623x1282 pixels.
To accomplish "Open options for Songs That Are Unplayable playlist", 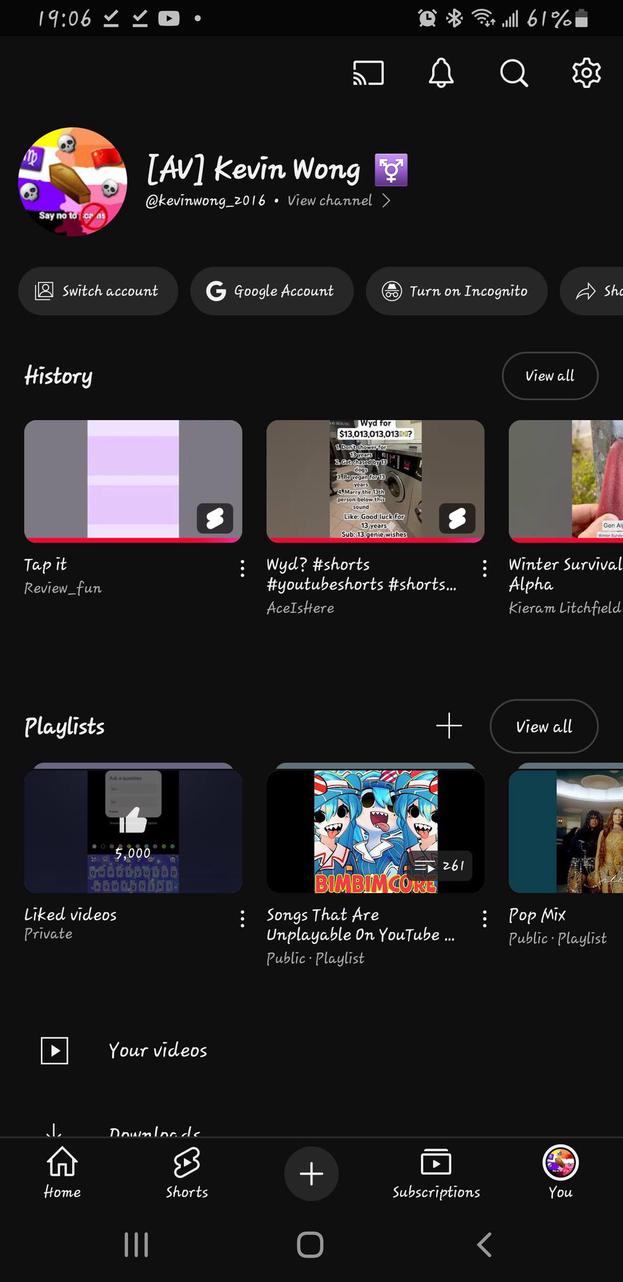I will (484, 918).
